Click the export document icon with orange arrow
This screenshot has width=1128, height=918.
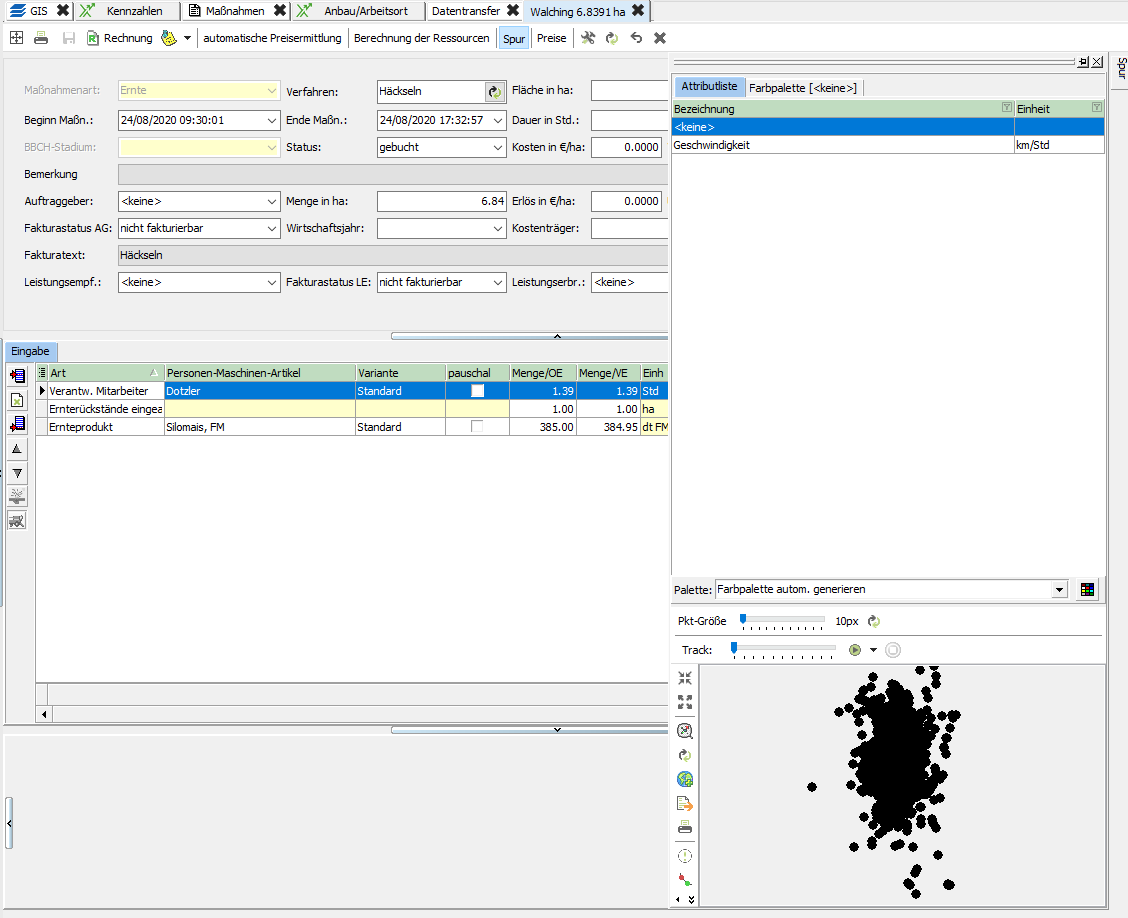click(x=685, y=804)
